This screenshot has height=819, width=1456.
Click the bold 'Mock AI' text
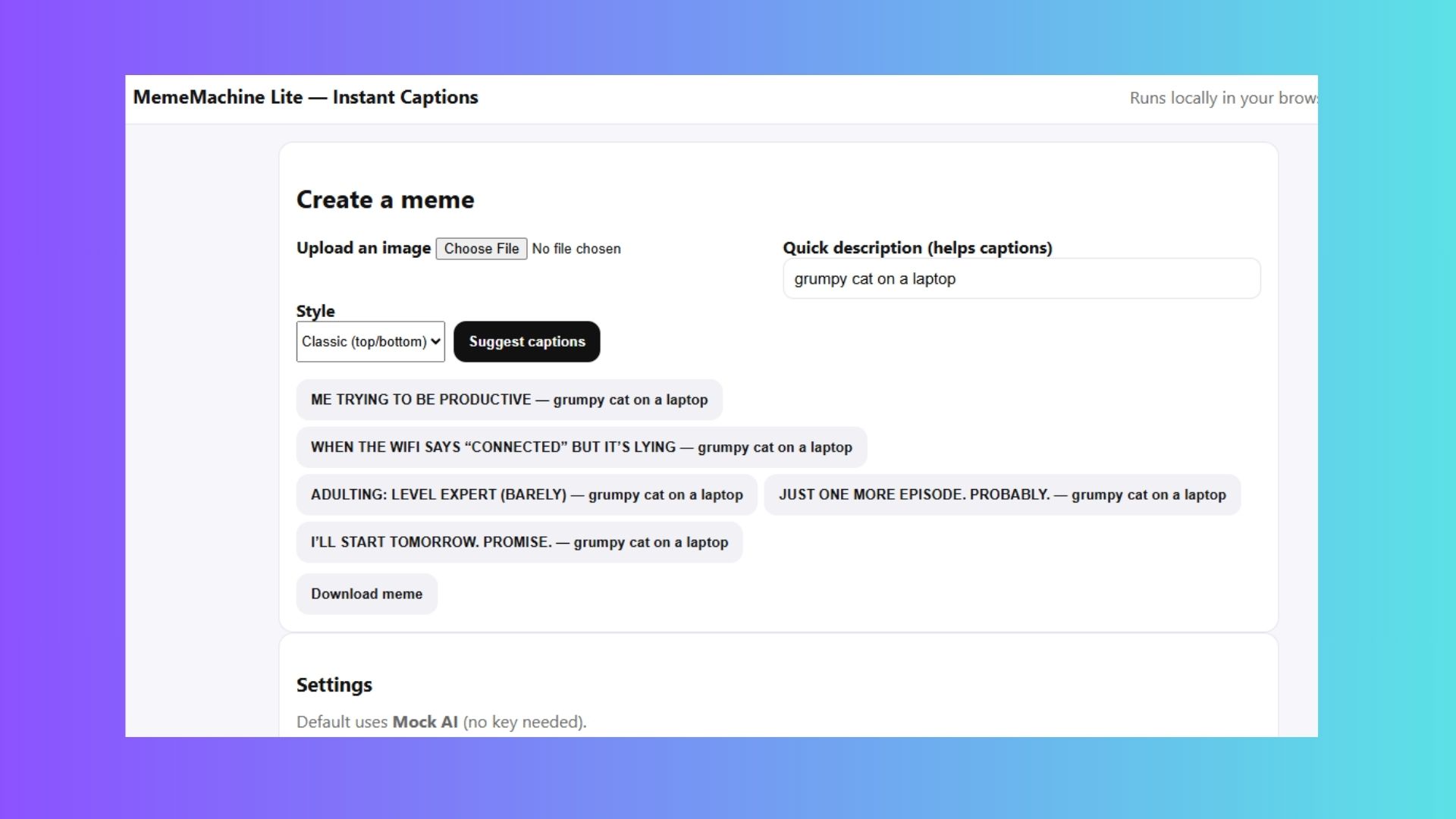(x=425, y=722)
